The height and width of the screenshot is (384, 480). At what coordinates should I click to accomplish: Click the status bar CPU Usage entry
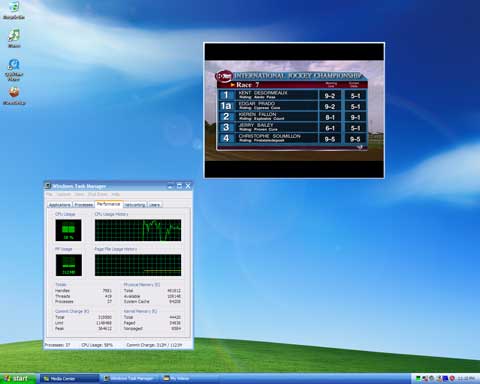(97, 345)
